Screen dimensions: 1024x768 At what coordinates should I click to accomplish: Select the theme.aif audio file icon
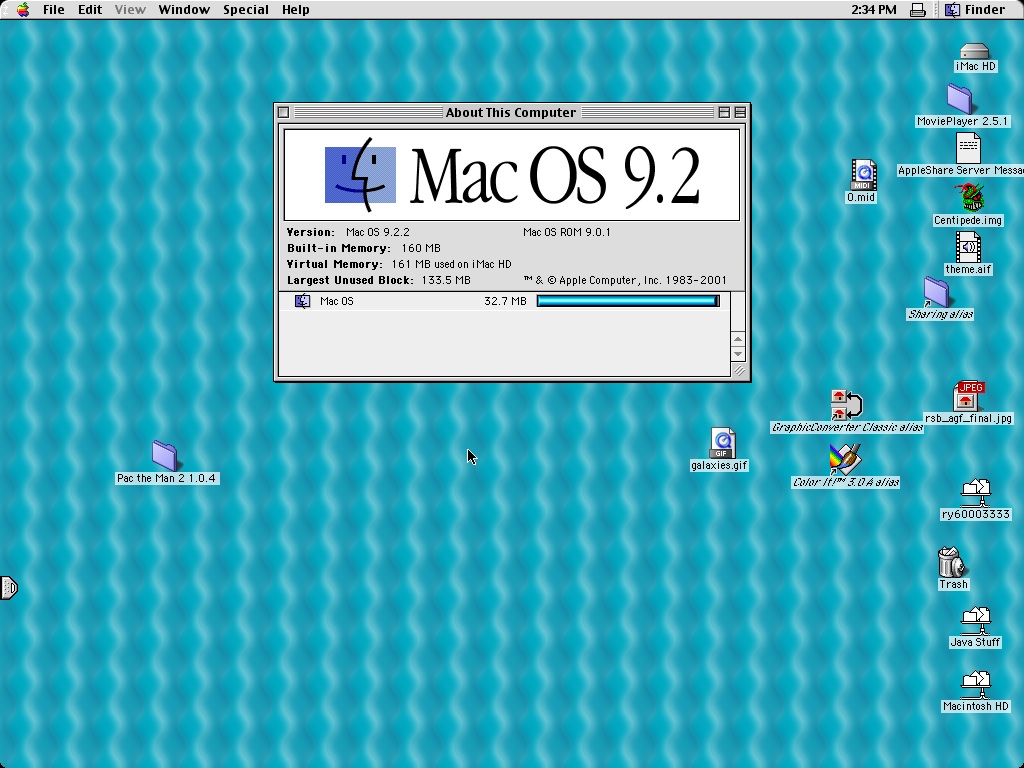(968, 247)
